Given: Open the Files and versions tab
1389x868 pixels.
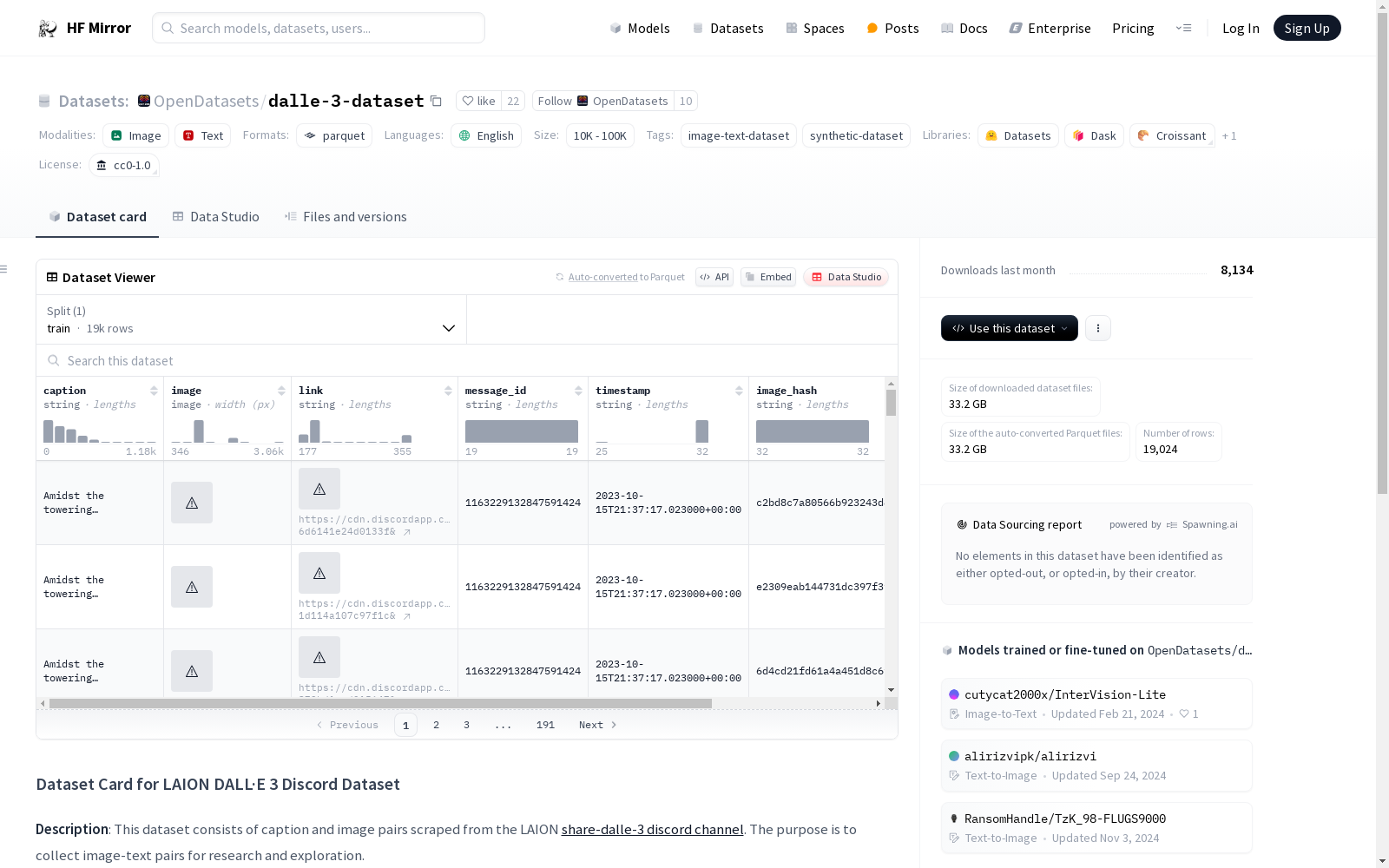Looking at the screenshot, I should (346, 217).
